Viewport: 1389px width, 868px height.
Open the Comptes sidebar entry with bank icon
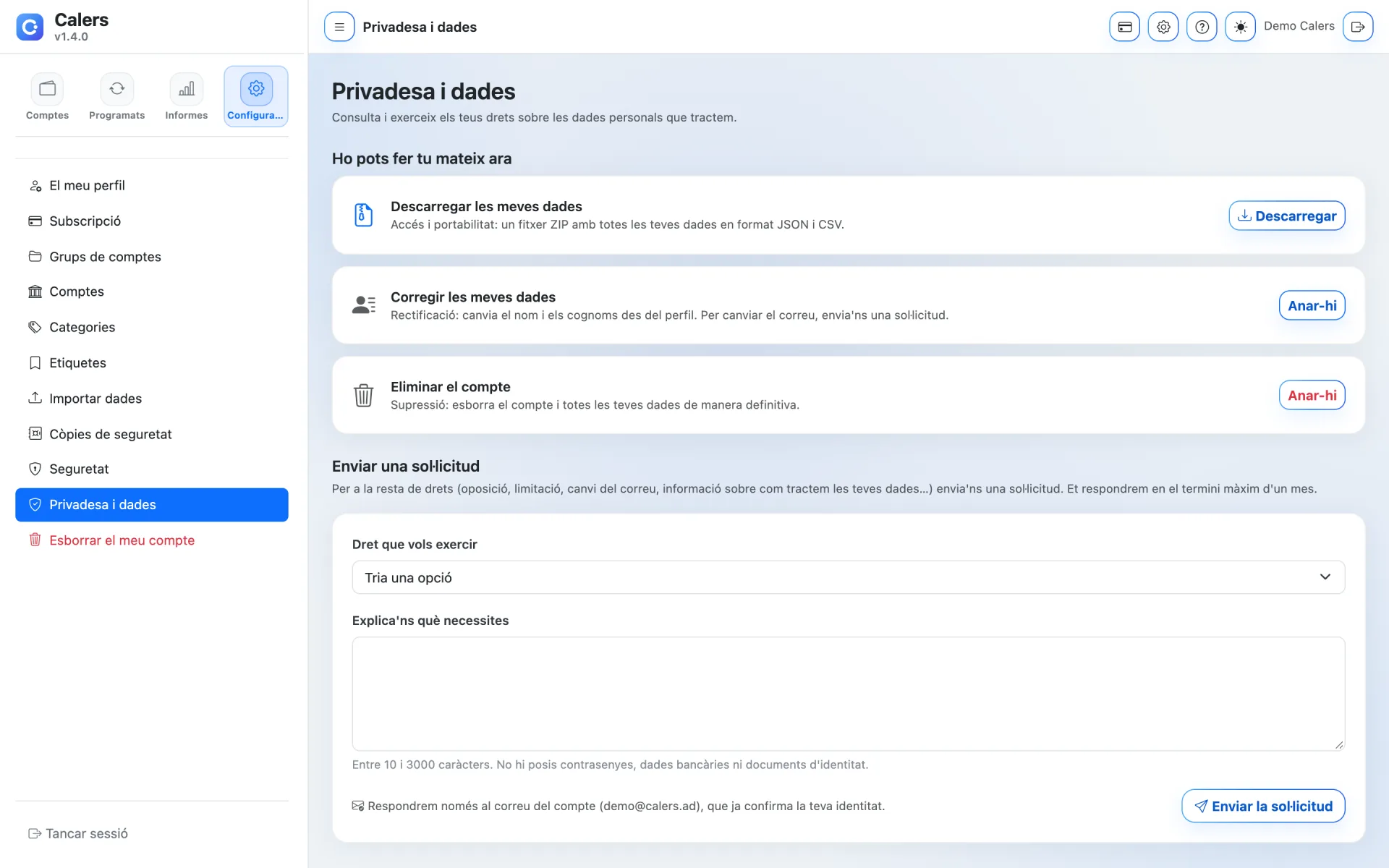pos(152,292)
